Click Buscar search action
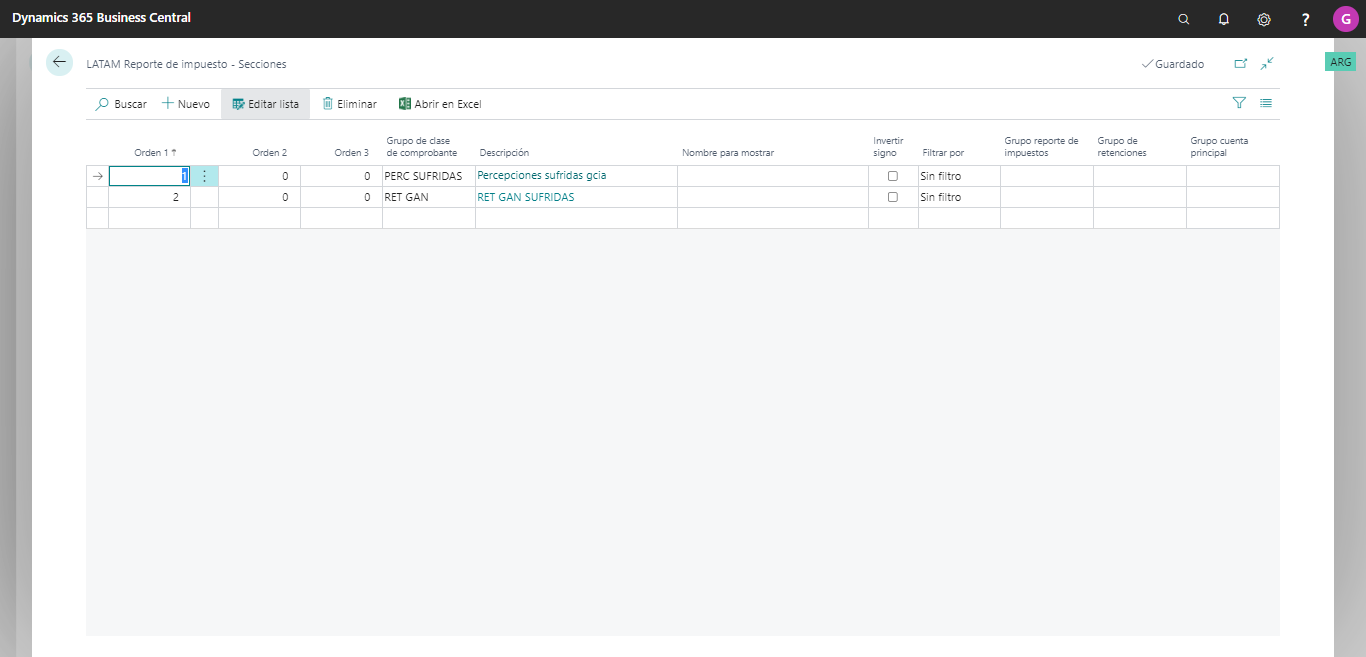Viewport: 1366px width, 657px height. 121,104
